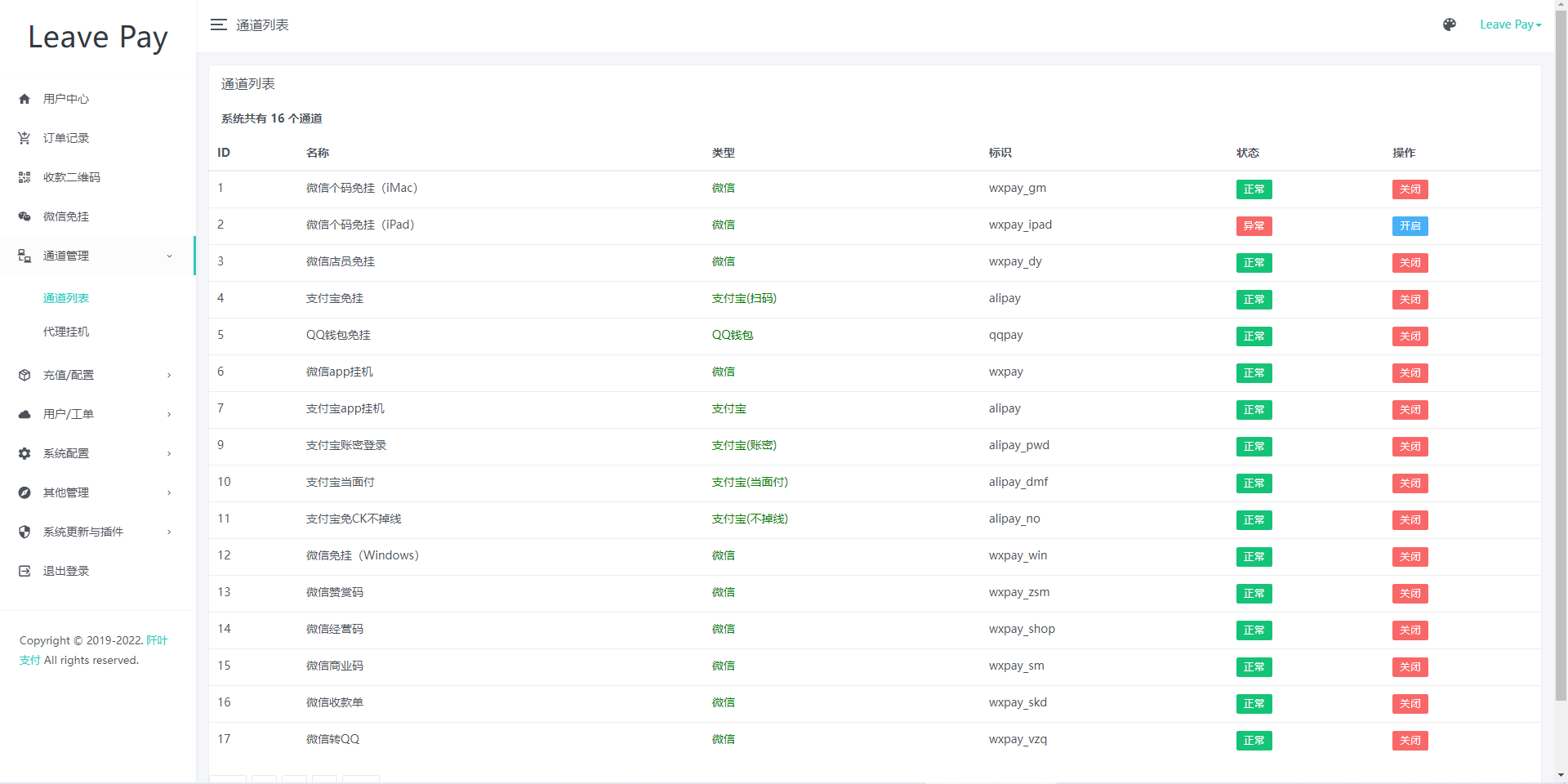The width and height of the screenshot is (1568, 784).
Task: Click 关闭 for qqpay channel
Action: (x=1410, y=336)
